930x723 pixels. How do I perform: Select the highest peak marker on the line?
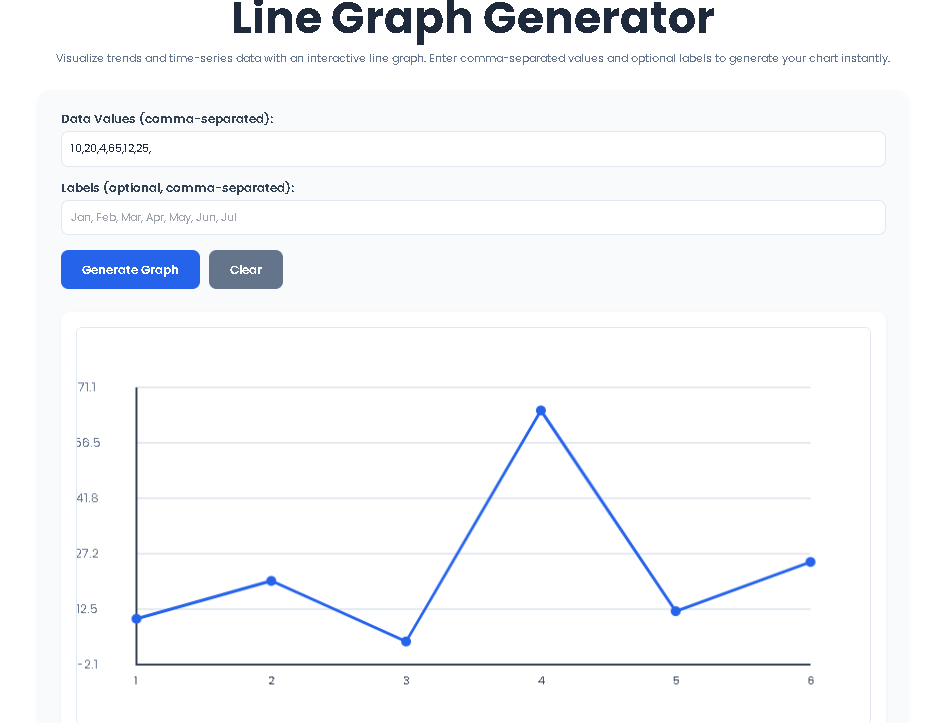point(541,410)
